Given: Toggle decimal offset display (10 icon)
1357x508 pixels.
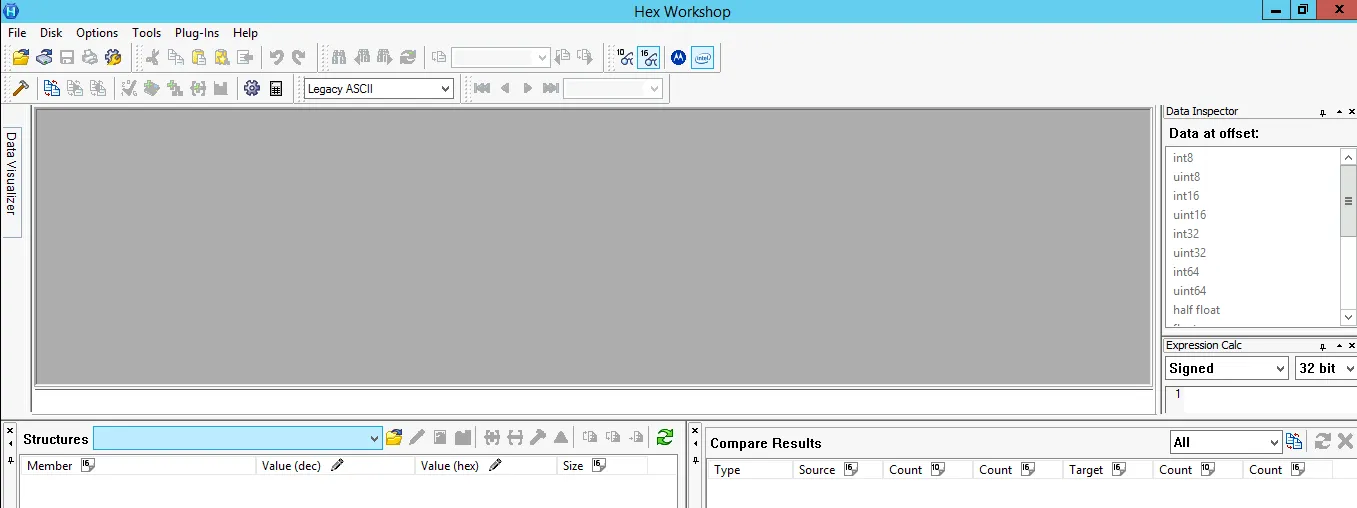Looking at the screenshot, I should (x=625, y=57).
